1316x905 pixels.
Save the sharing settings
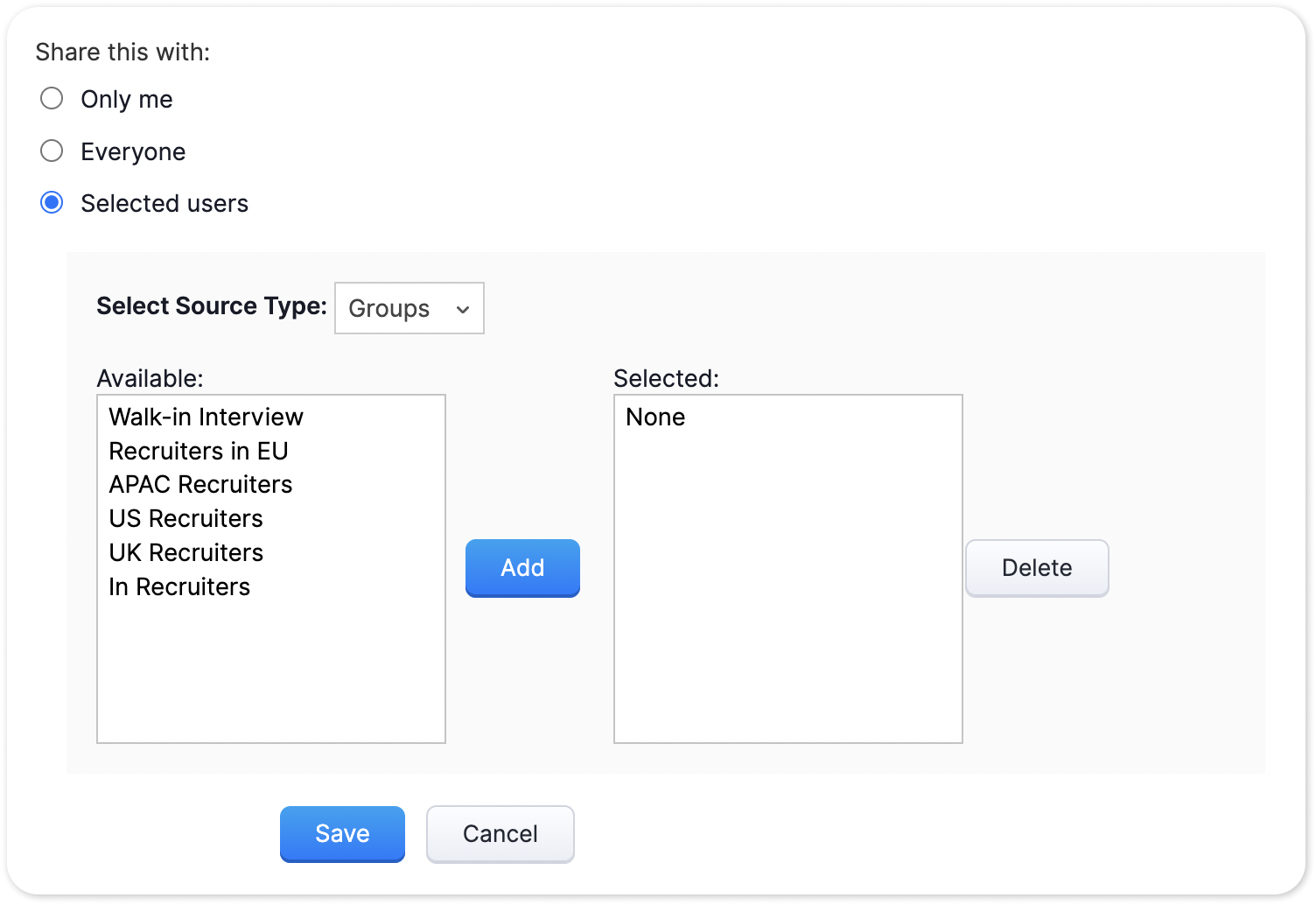click(342, 833)
